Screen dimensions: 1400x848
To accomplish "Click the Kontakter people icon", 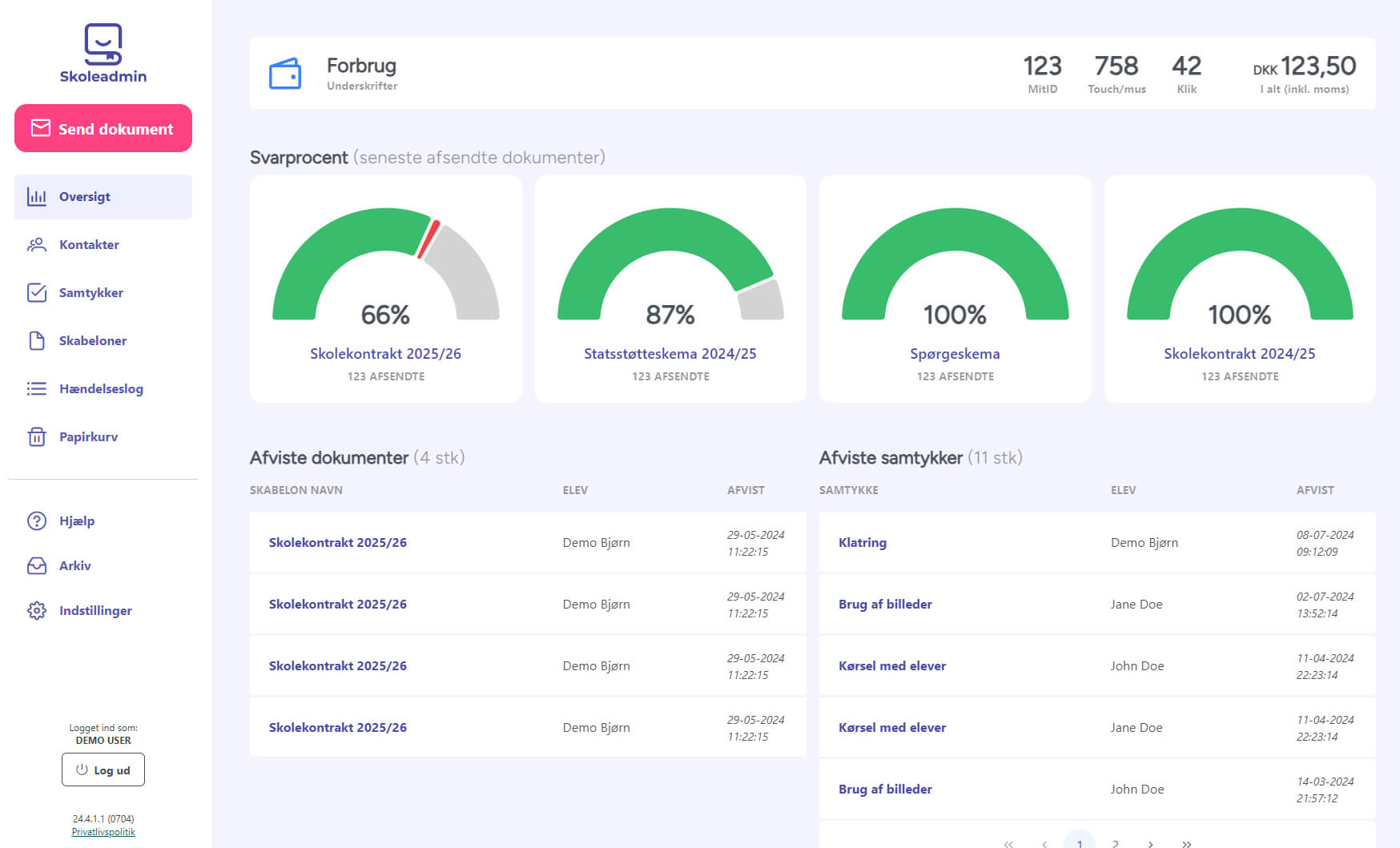I will coord(37,244).
